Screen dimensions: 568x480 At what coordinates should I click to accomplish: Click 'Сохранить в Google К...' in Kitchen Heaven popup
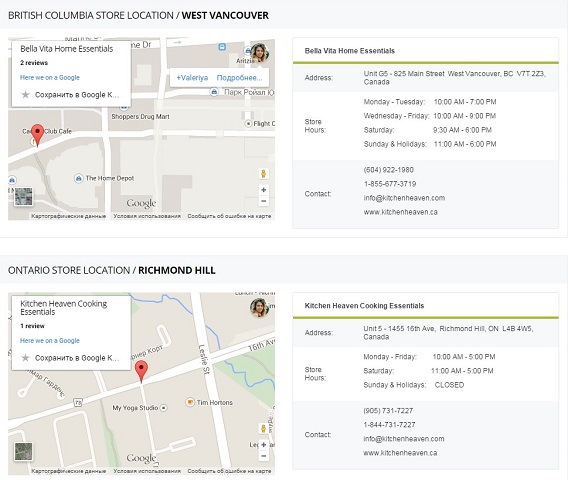pyautogui.click(x=77, y=358)
